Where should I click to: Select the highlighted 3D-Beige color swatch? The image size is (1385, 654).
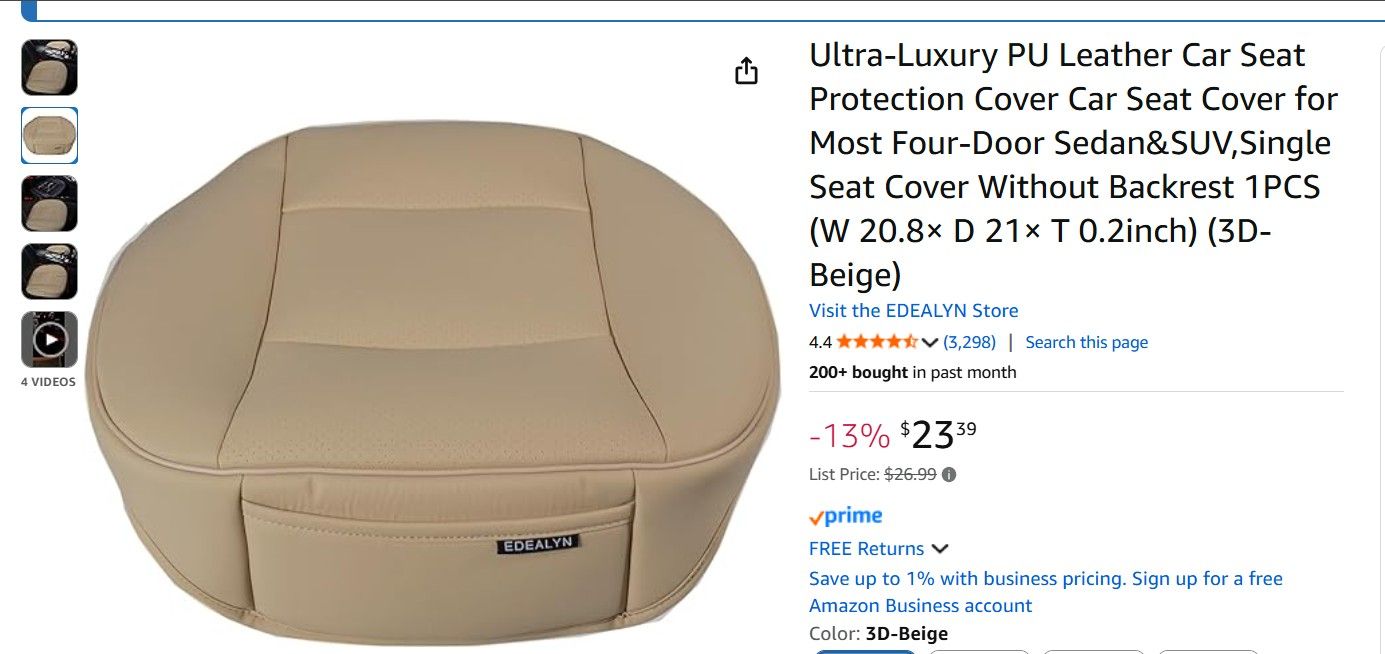coord(865,651)
